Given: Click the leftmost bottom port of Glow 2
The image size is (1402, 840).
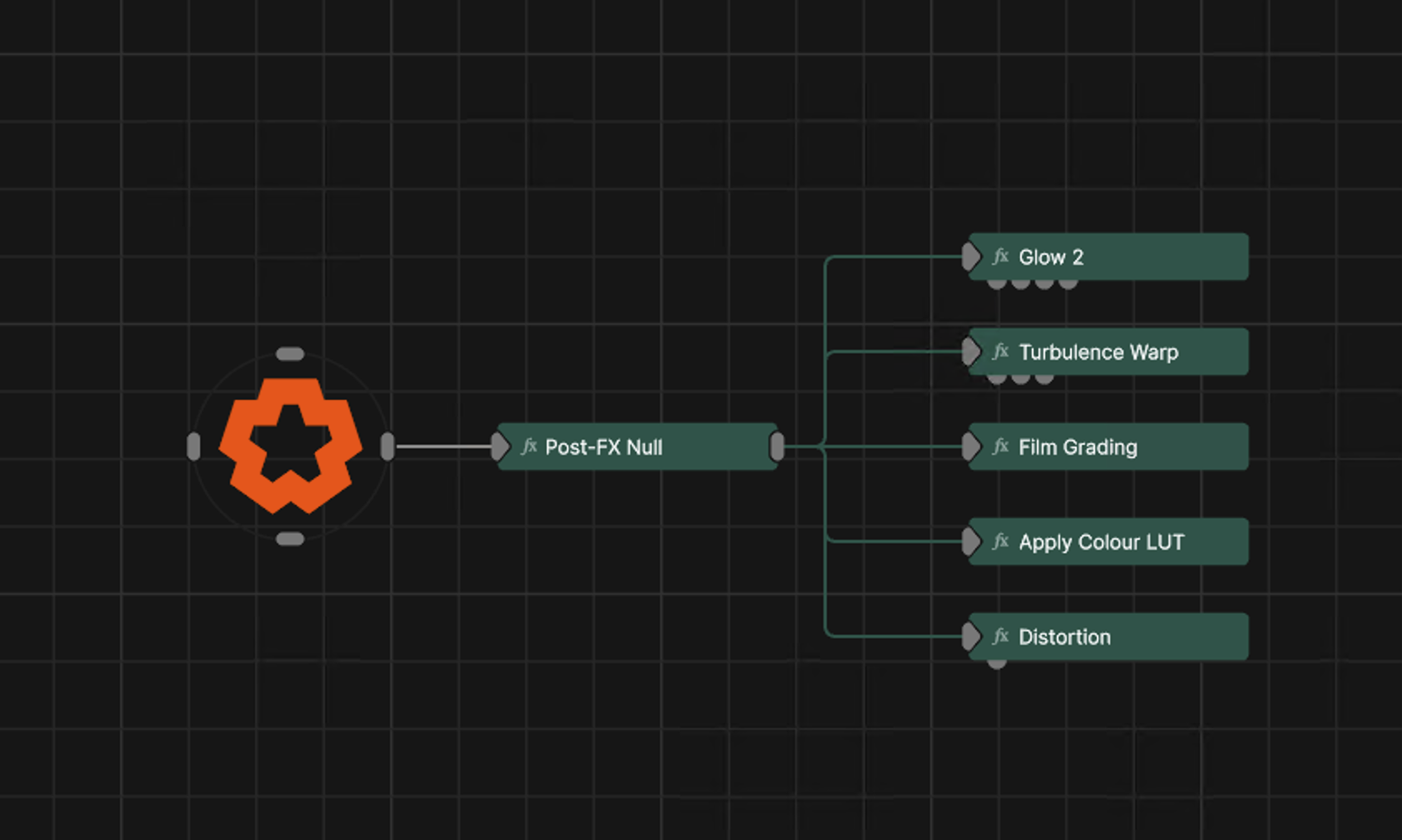Looking at the screenshot, I should click(x=997, y=284).
